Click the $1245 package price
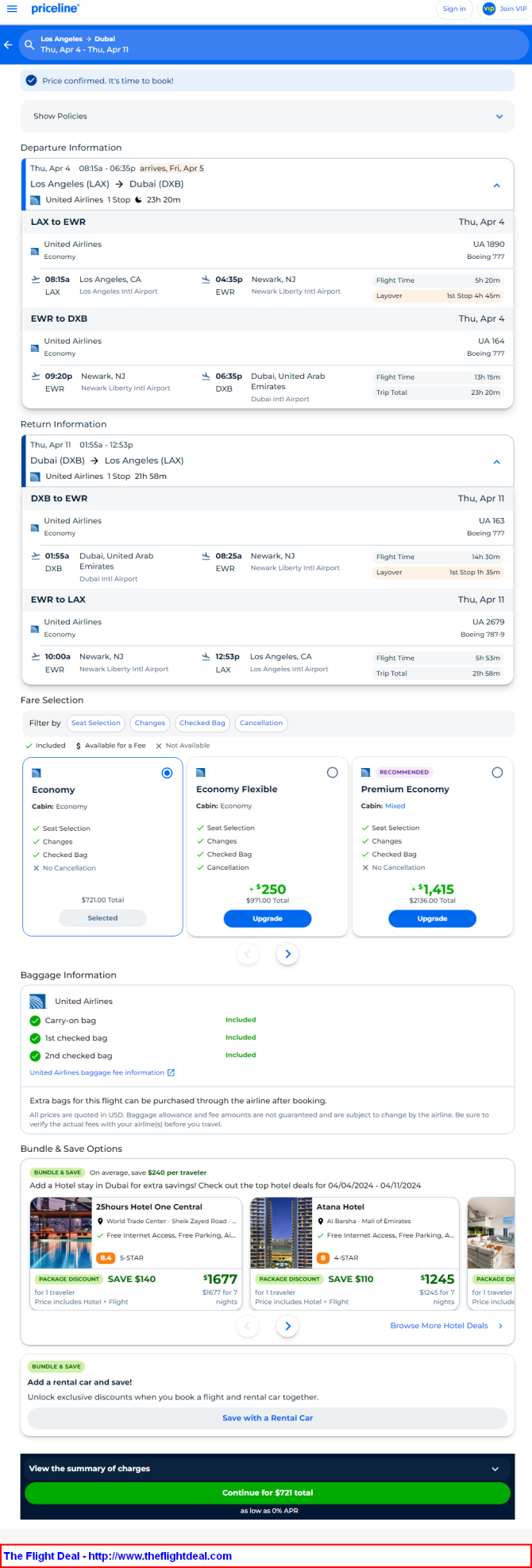Screen dimensions: 532x1568 point(438,1279)
